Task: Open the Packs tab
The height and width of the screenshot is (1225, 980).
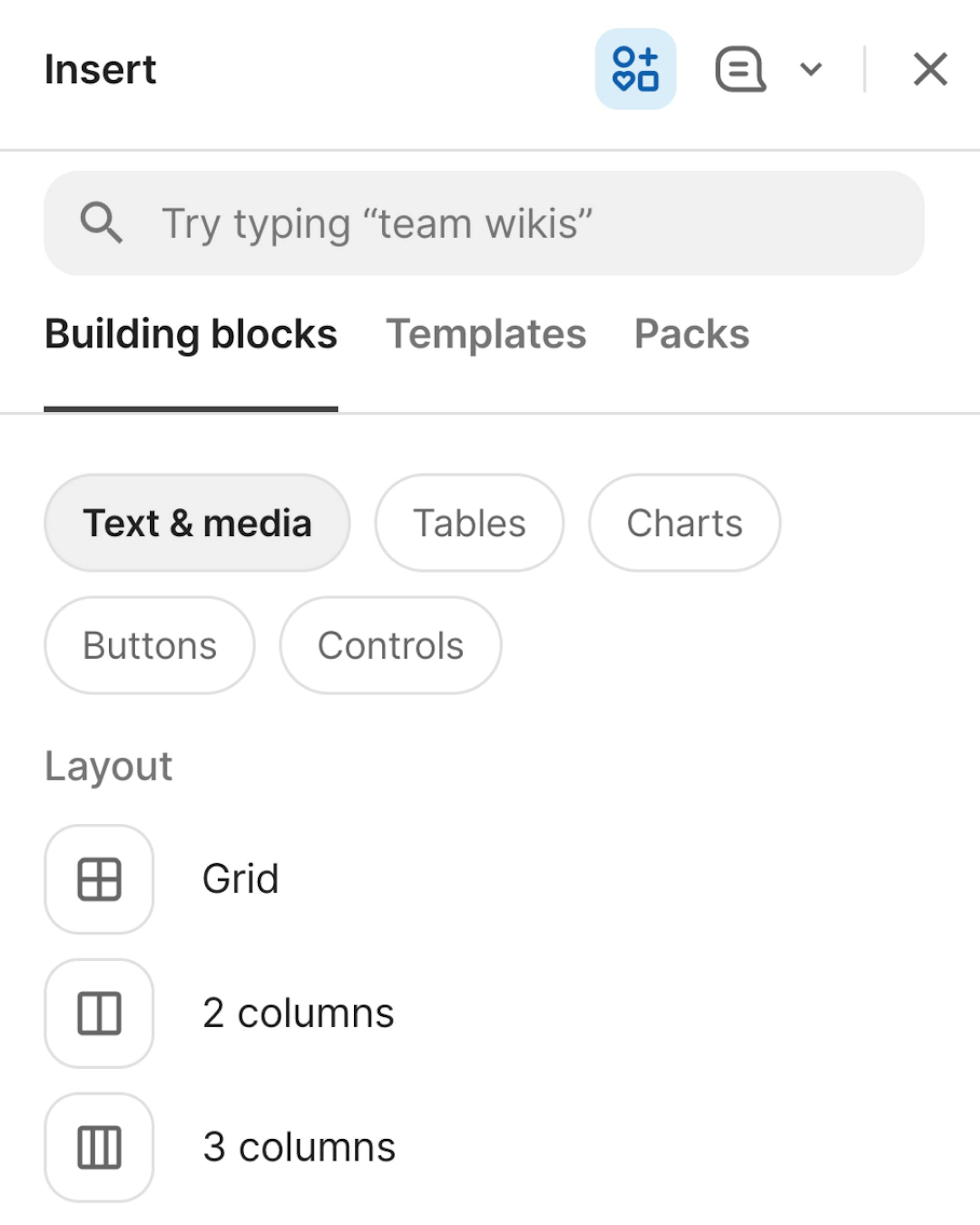Action: pos(691,334)
